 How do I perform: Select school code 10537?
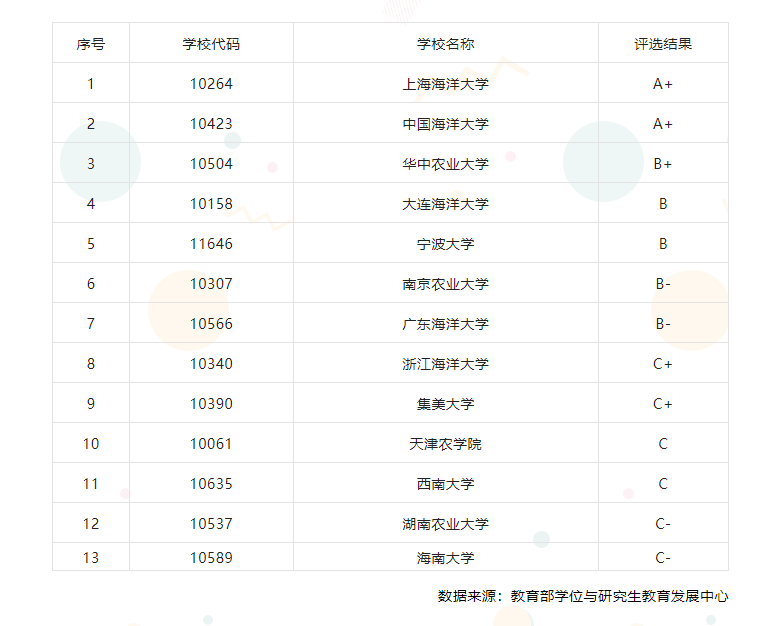click(x=211, y=523)
